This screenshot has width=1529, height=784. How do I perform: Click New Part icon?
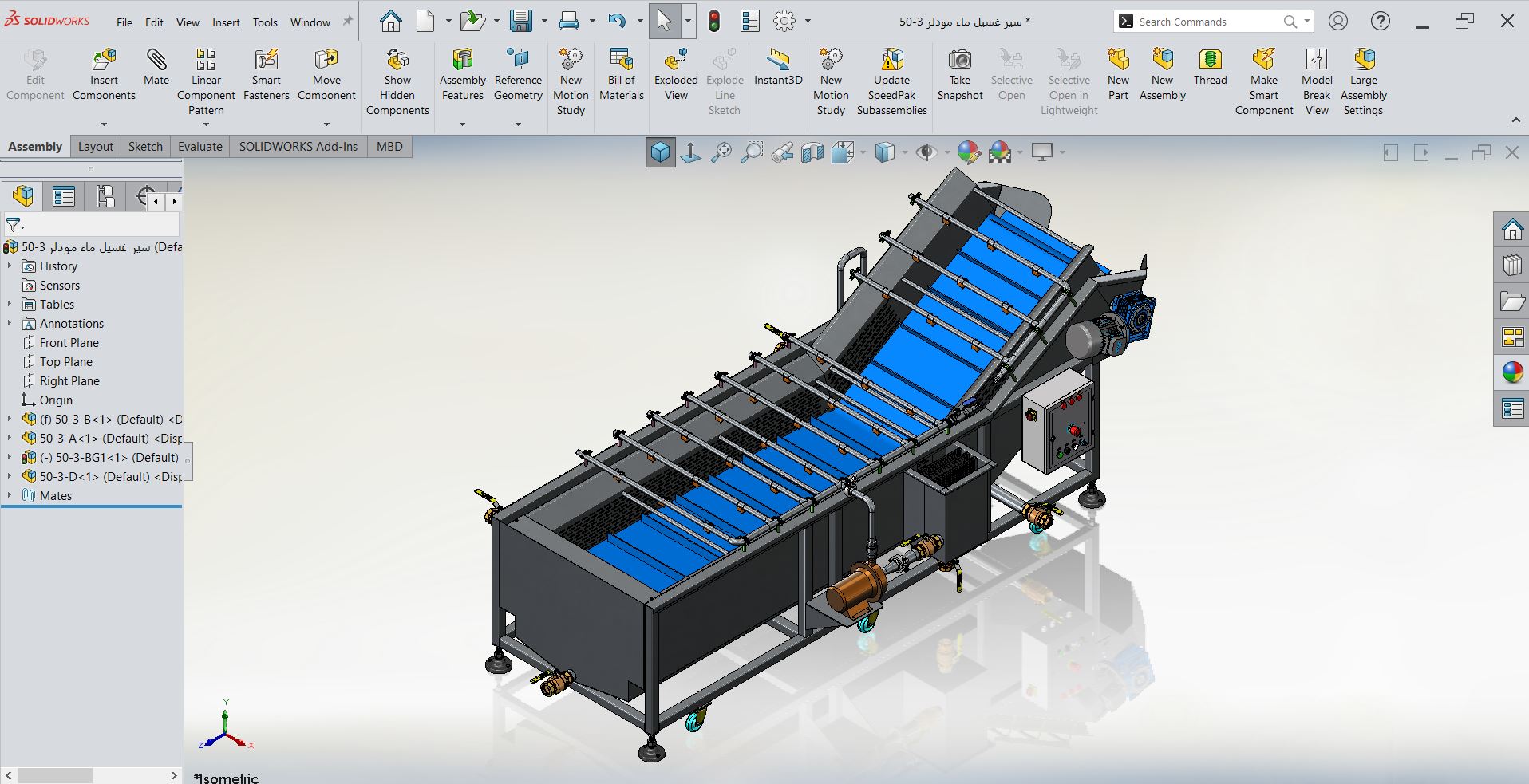(1118, 60)
